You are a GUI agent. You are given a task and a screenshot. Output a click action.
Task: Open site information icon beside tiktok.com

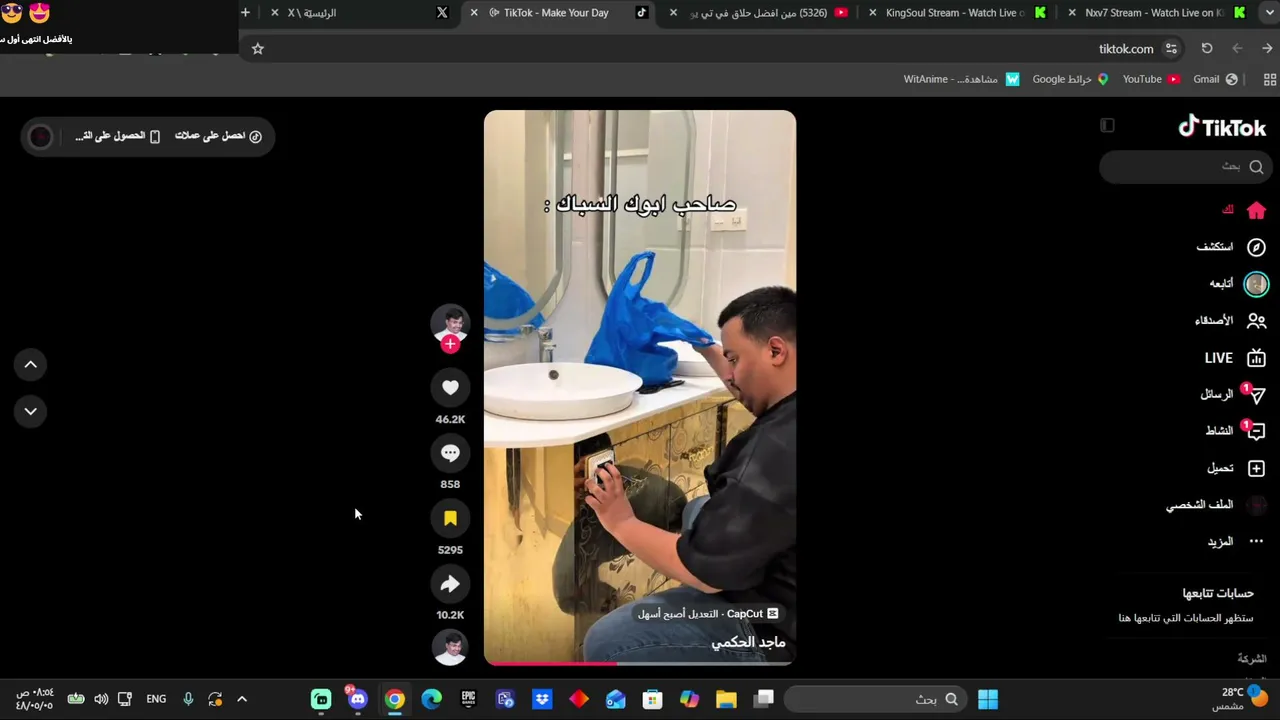(1171, 48)
